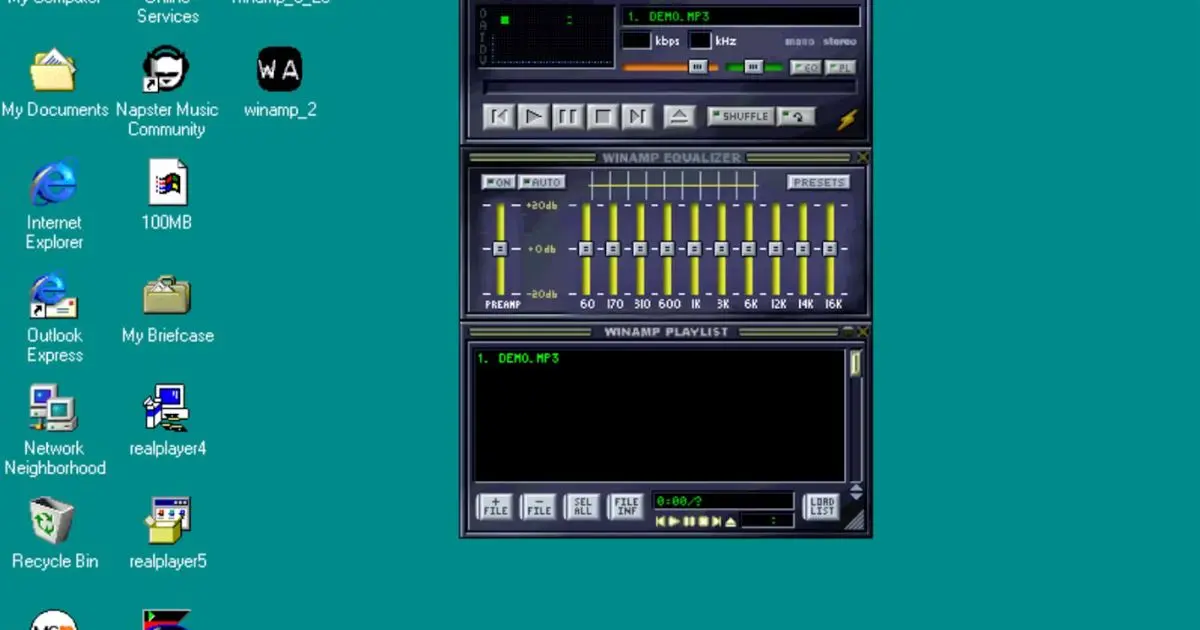Select the Network Neighborhood icon

pos(54,432)
